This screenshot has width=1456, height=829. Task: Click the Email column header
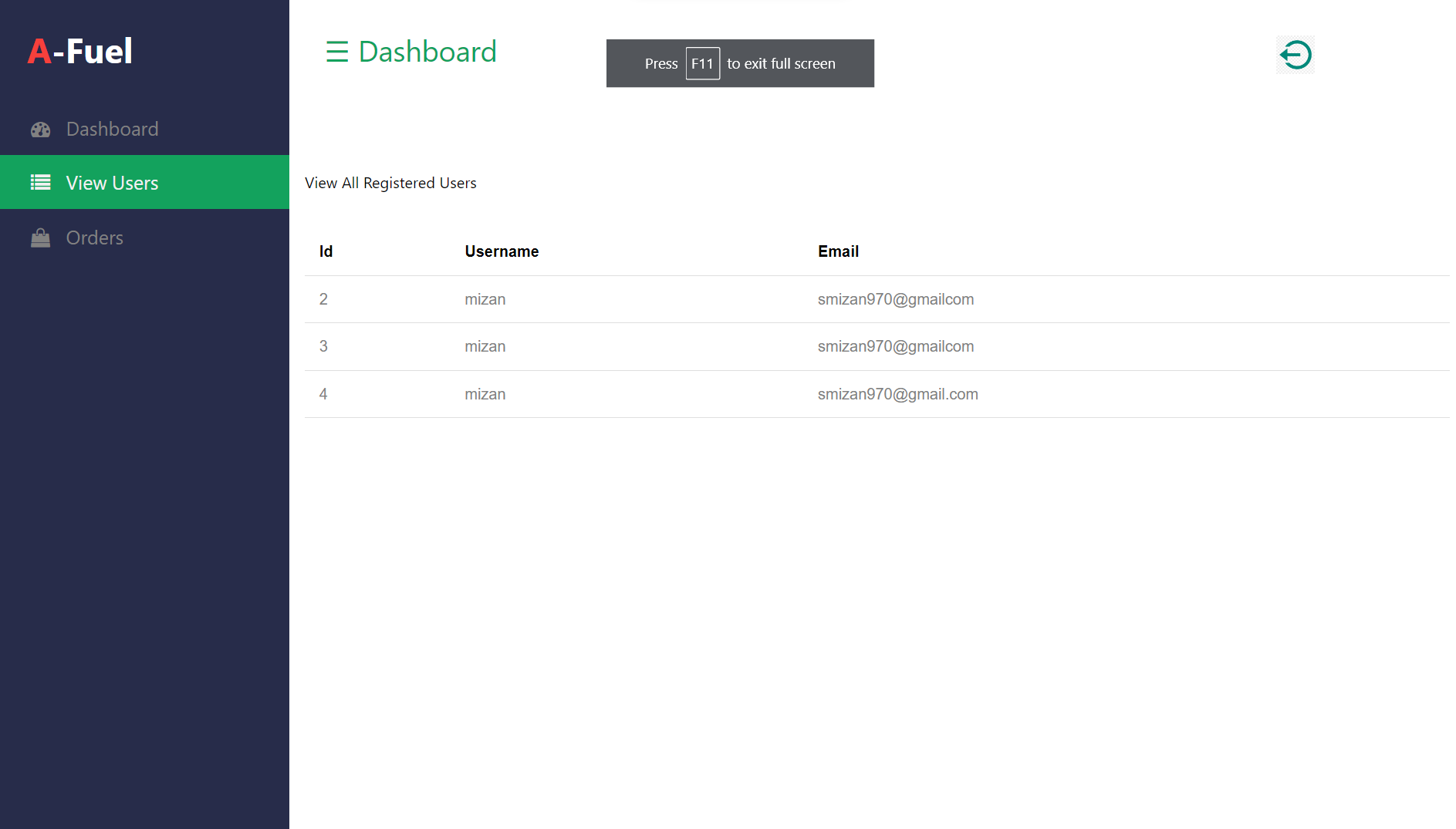click(x=838, y=251)
